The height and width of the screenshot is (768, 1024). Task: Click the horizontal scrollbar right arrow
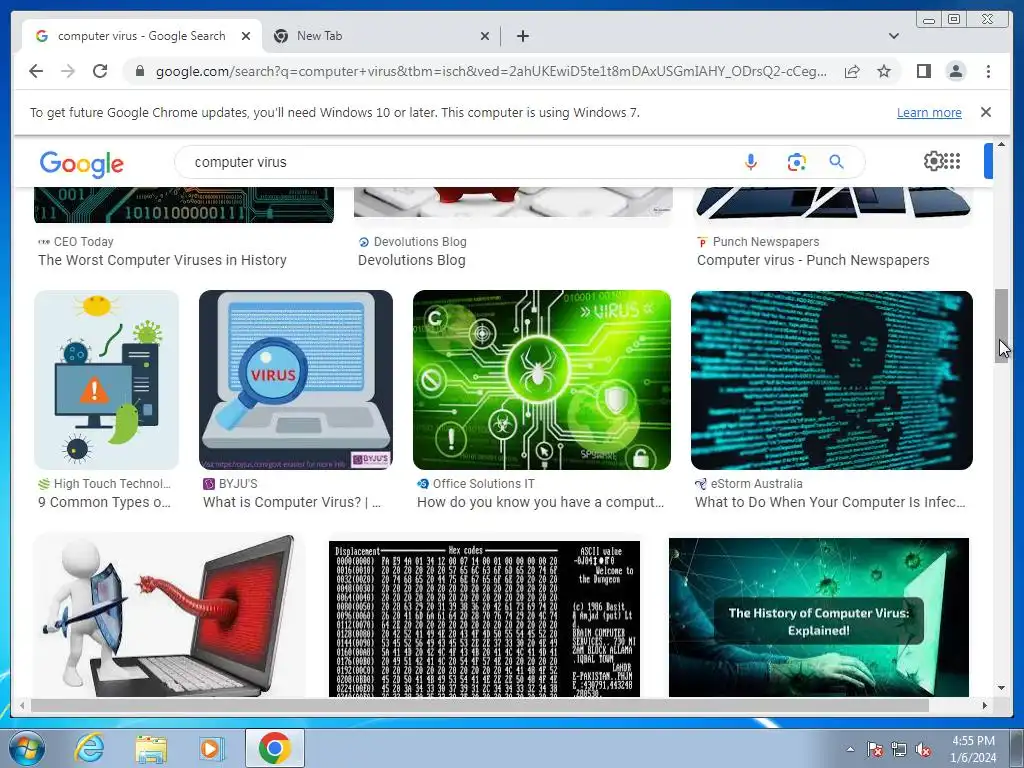[x=985, y=705]
